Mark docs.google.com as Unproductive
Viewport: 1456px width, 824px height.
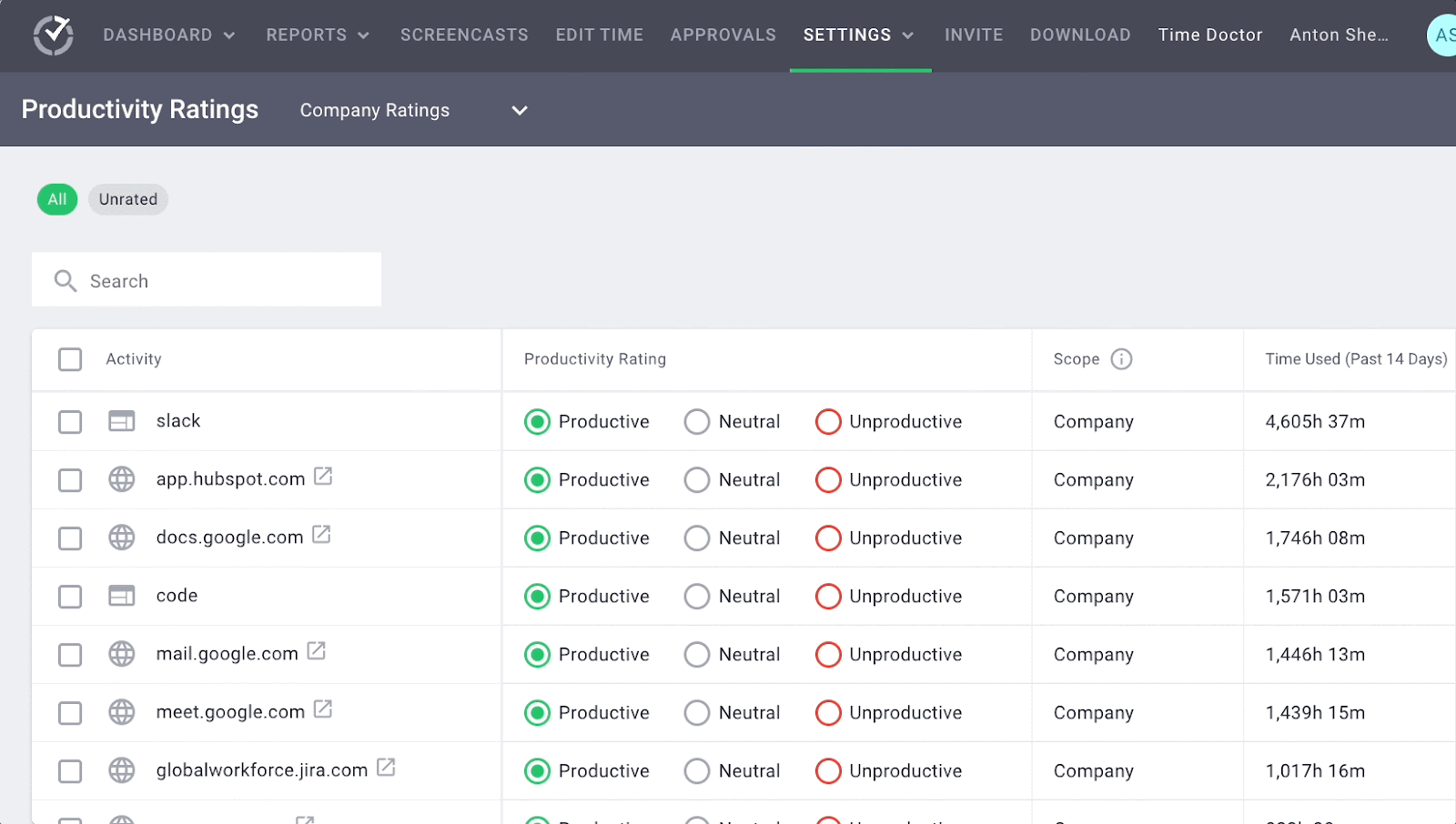tap(828, 538)
